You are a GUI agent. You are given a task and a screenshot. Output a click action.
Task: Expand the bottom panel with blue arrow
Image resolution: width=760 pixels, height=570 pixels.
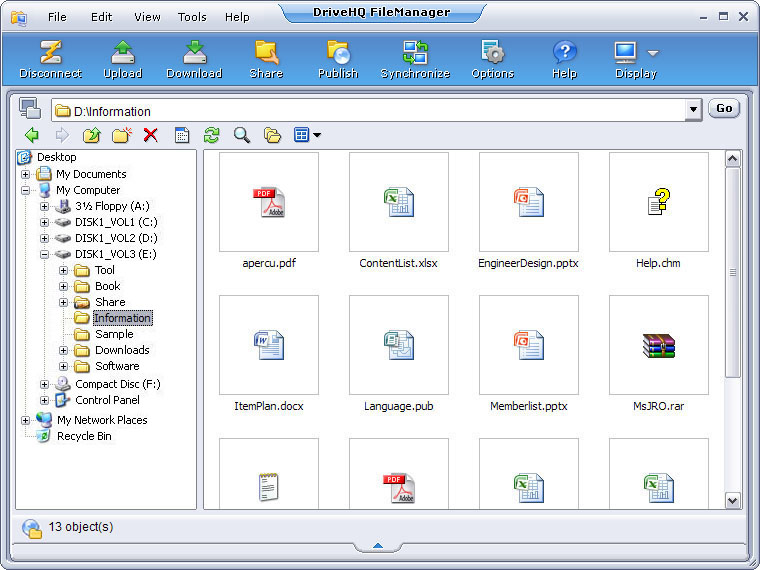pyautogui.click(x=378, y=546)
